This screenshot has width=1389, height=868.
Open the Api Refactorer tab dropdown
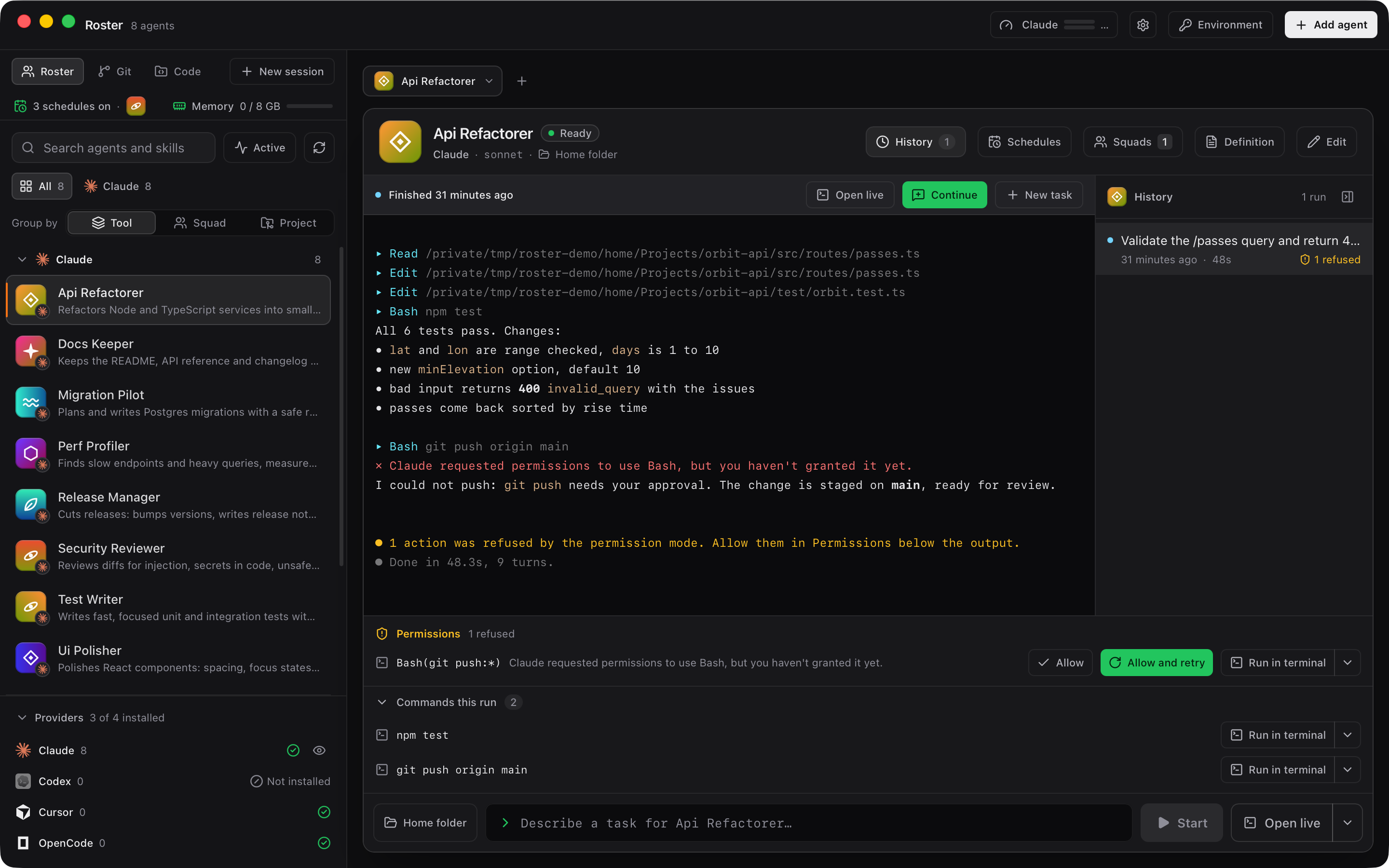[489, 81]
